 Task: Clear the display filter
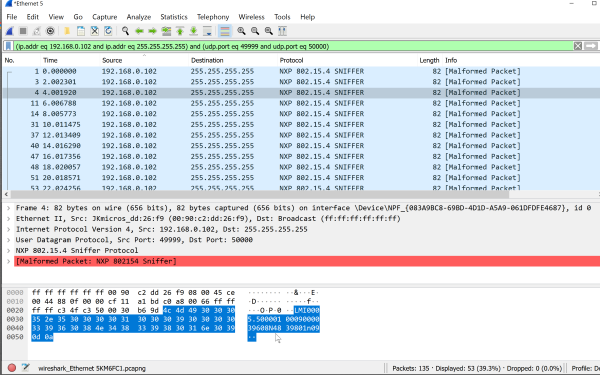tap(578, 46)
